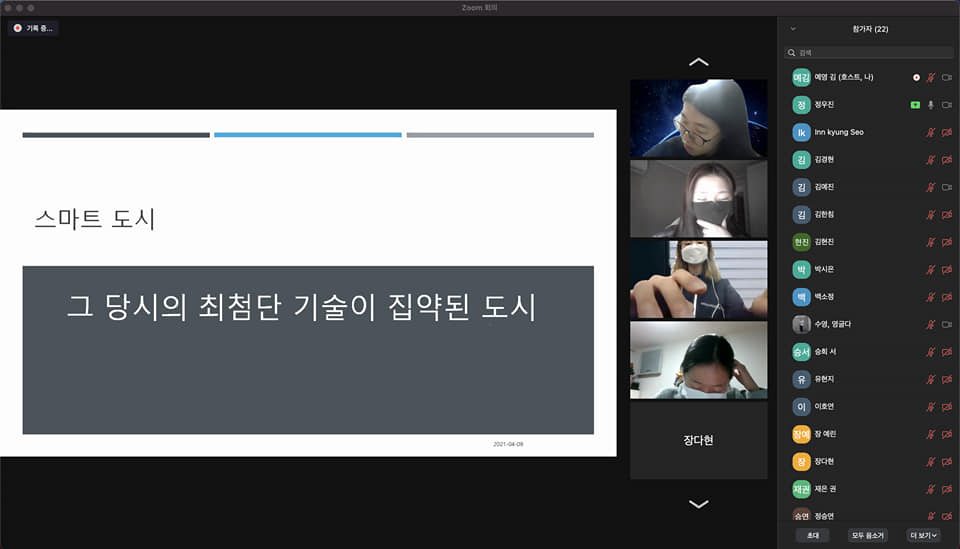Select the 유현지 participant name

pos(824,379)
